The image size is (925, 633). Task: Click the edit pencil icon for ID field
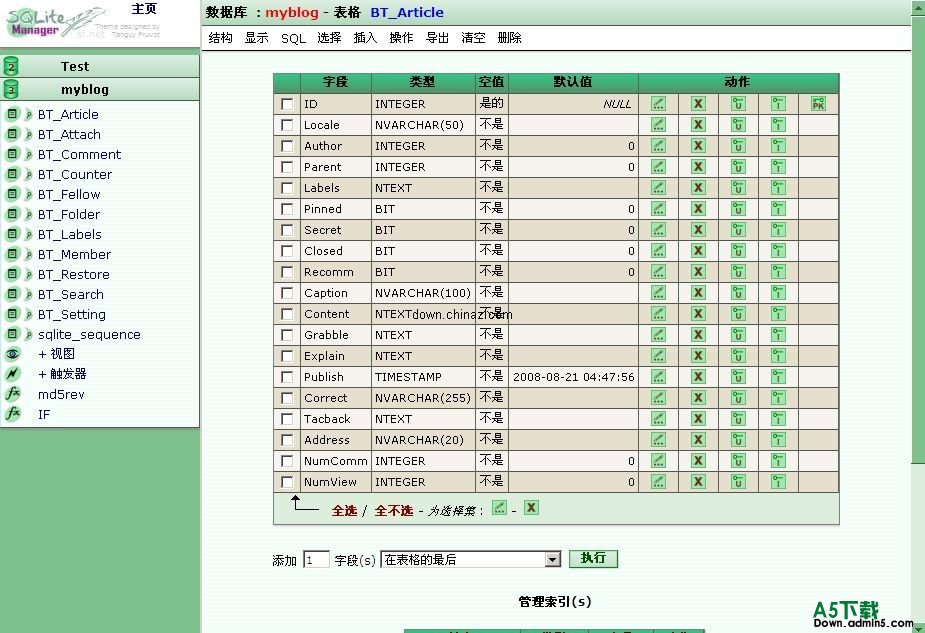(658, 104)
